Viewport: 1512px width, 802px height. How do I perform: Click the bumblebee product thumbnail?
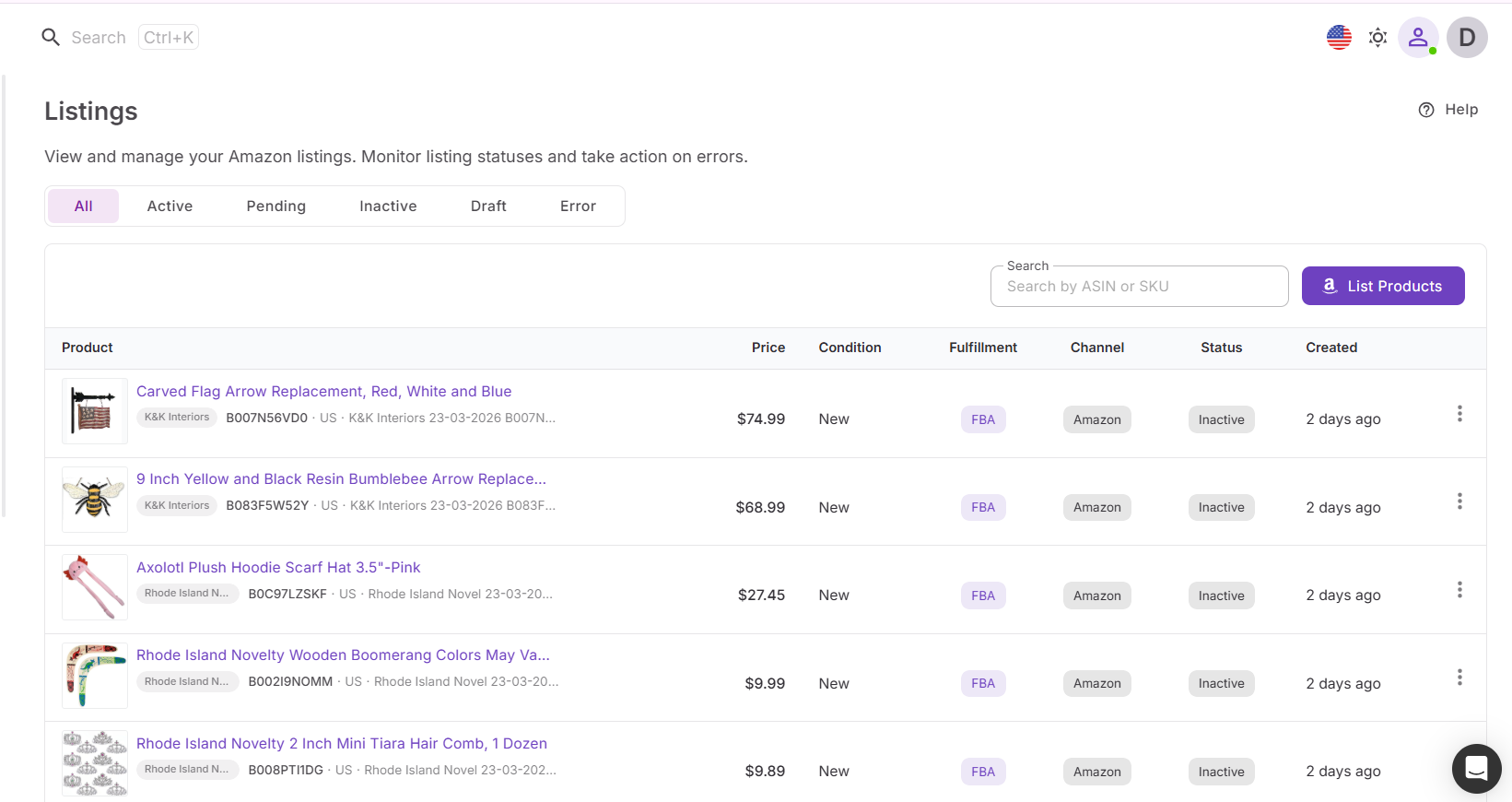(95, 500)
